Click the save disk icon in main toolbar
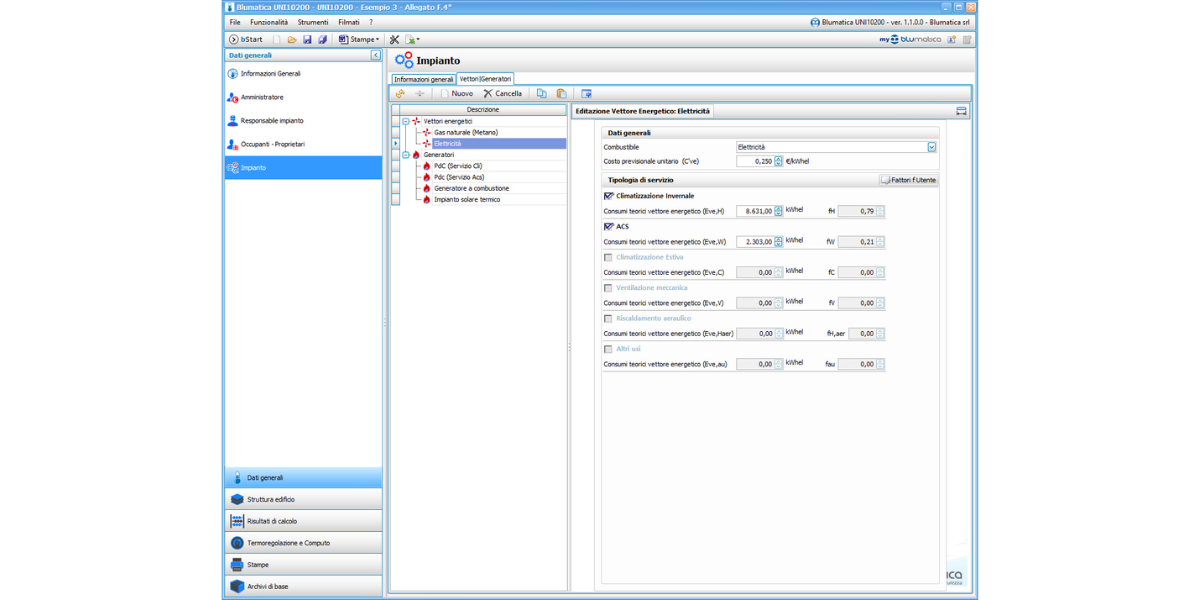 (307, 40)
